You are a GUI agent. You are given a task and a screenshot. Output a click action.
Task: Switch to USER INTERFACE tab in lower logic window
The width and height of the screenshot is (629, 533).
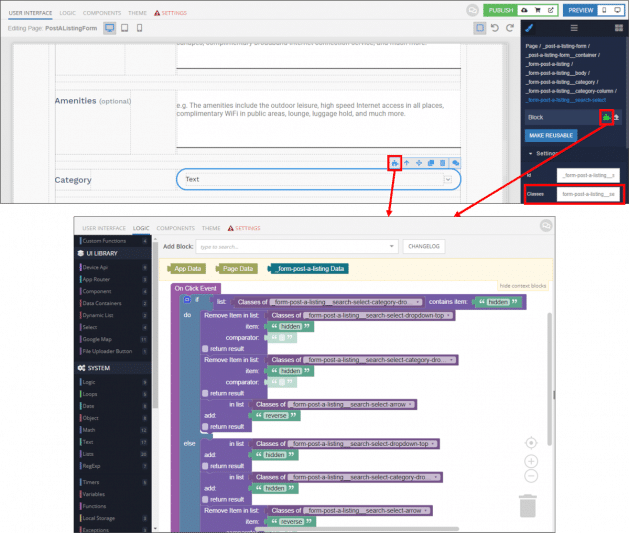coord(104,228)
